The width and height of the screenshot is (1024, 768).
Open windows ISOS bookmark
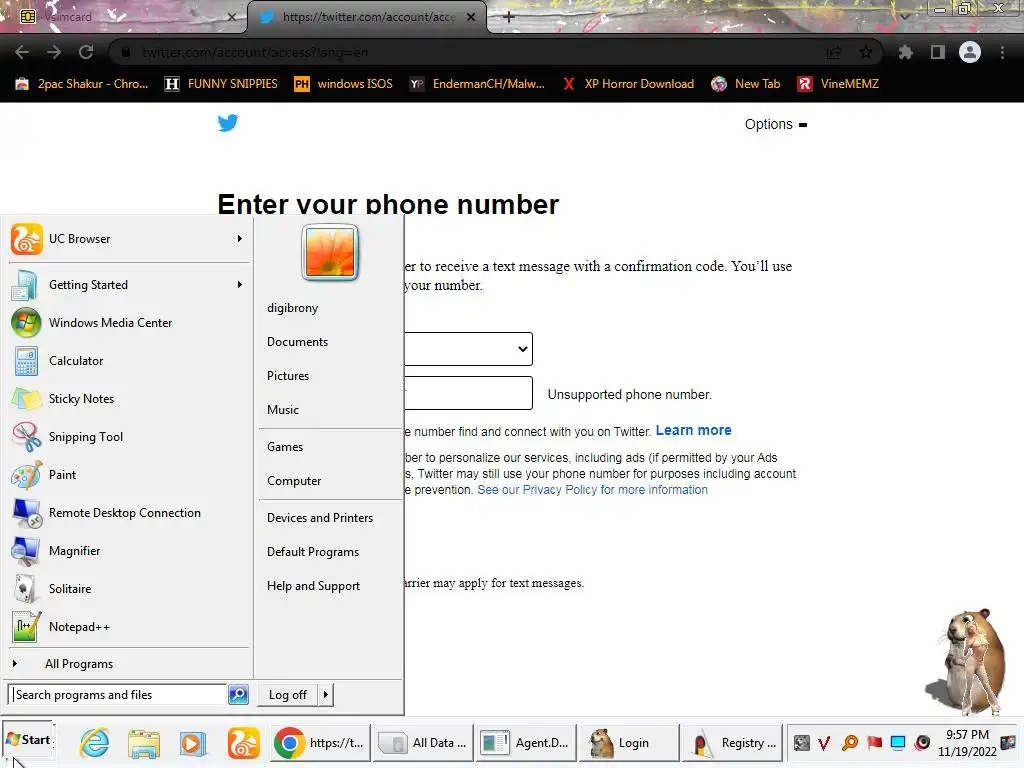coord(344,84)
